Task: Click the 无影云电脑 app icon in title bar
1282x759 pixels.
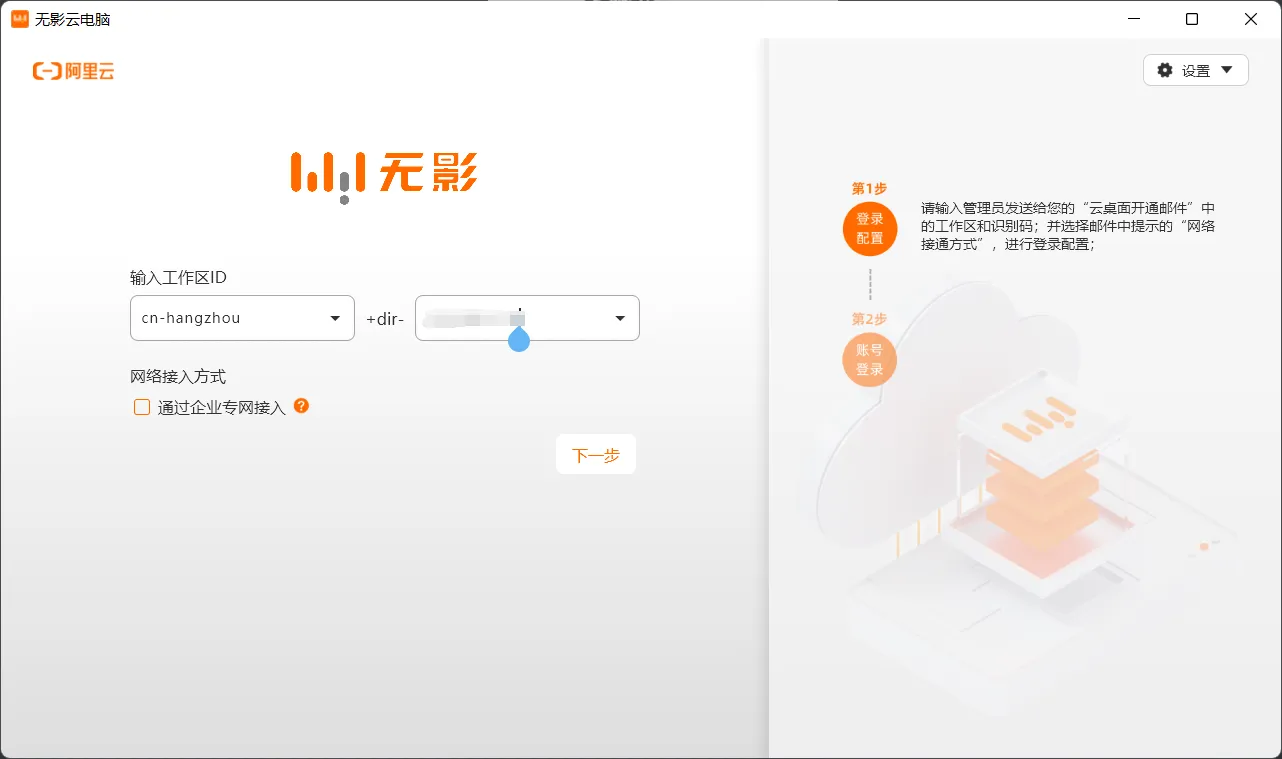Action: pos(20,19)
